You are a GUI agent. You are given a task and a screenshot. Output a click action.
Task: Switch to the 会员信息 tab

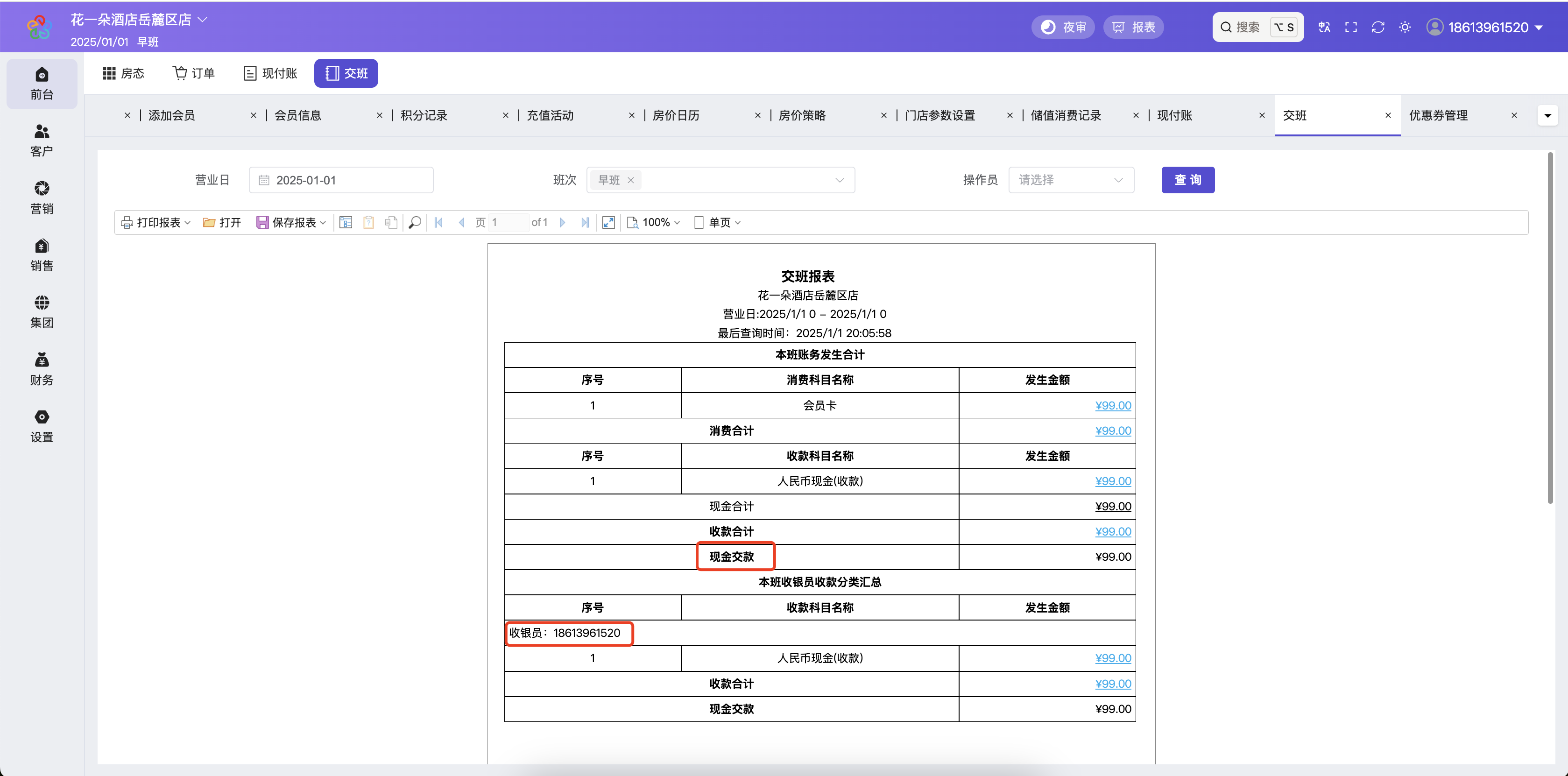pyautogui.click(x=297, y=116)
